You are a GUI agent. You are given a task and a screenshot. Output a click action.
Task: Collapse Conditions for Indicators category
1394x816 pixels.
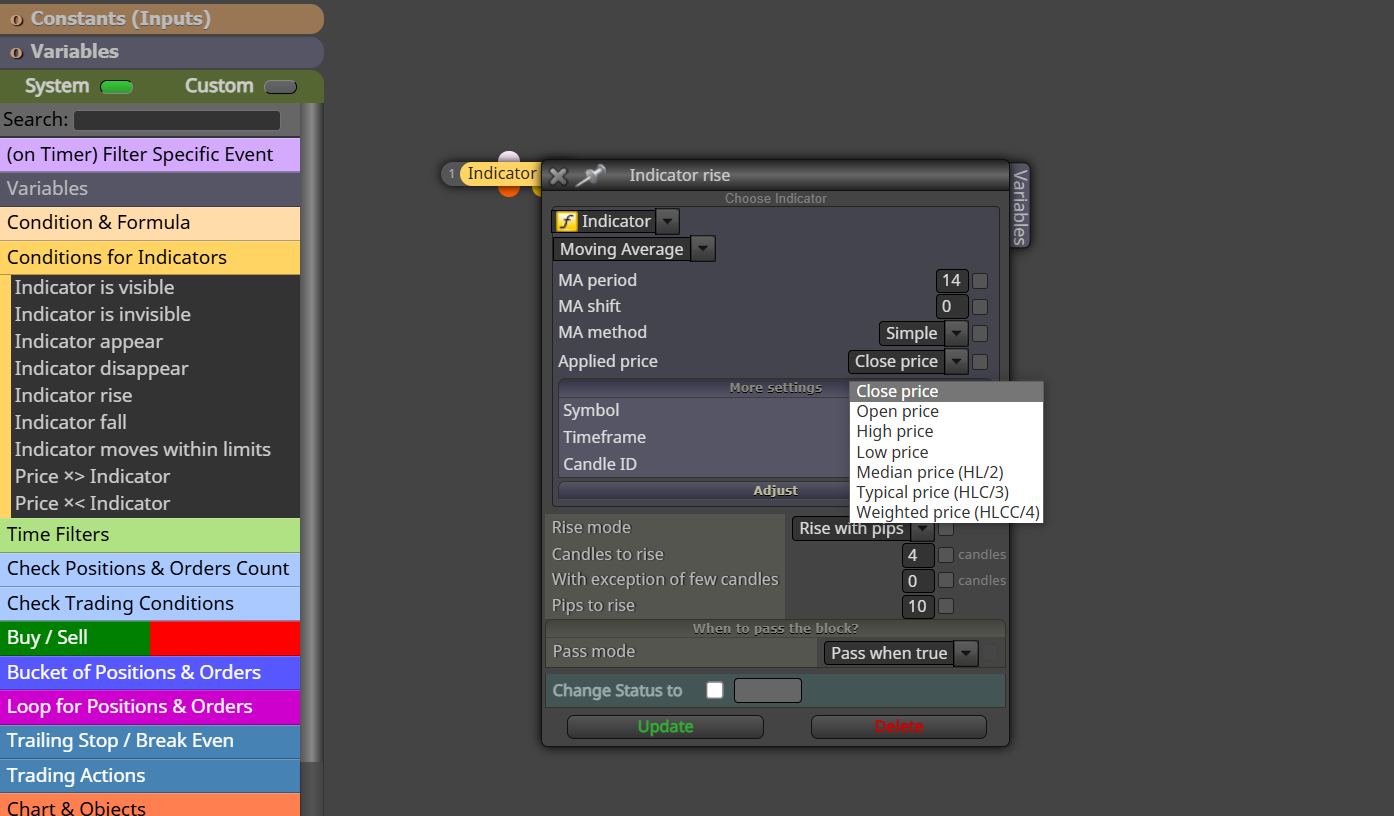[150, 257]
